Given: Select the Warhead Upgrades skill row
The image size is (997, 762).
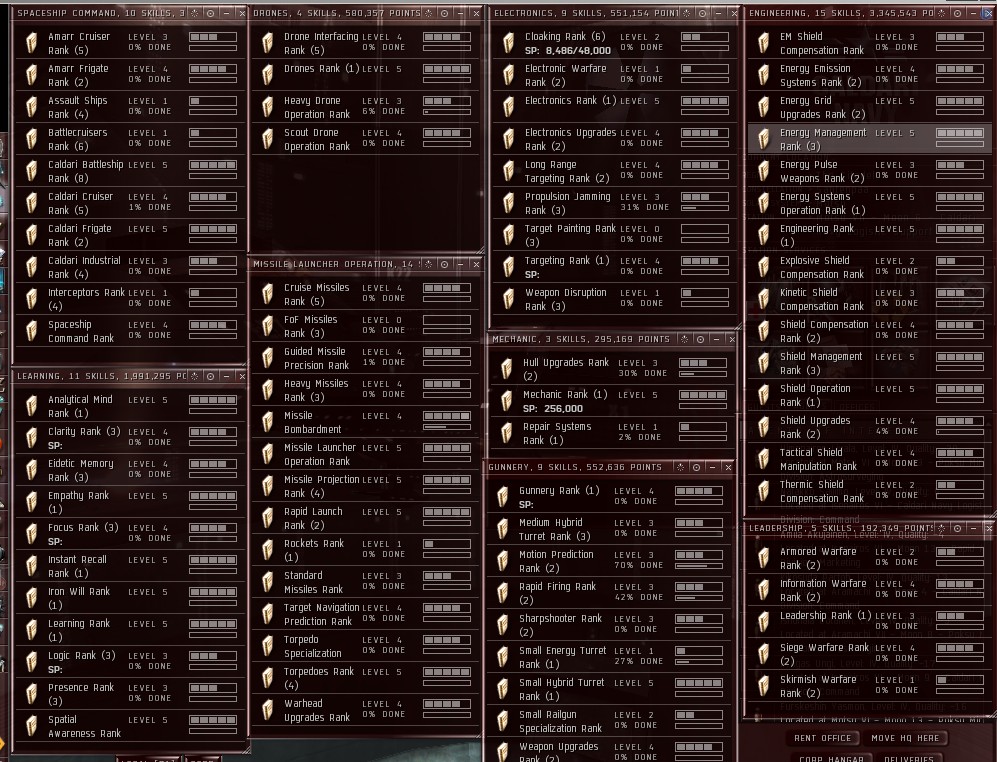Looking at the screenshot, I should coord(366,710).
